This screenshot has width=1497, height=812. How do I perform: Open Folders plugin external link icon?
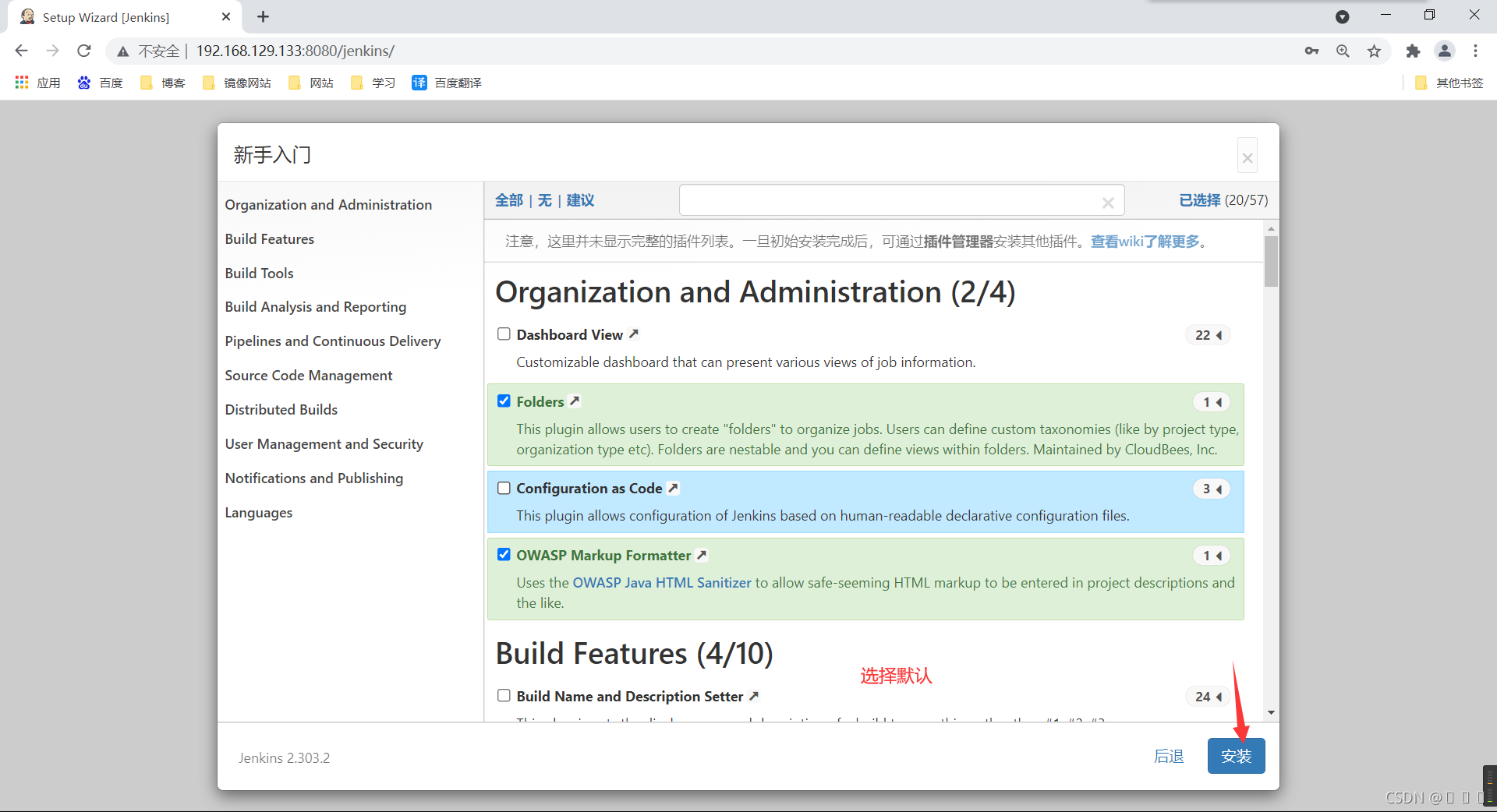pos(575,401)
